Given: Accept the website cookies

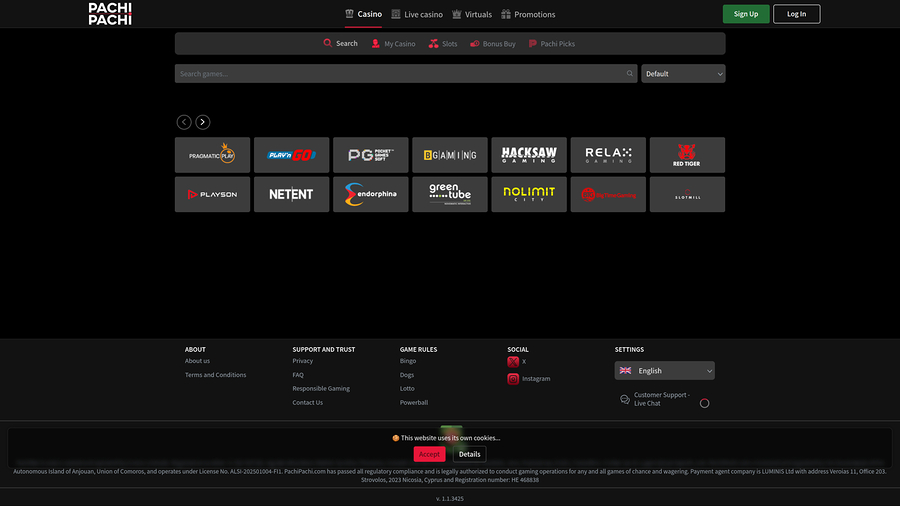Looking at the screenshot, I should click(x=429, y=454).
